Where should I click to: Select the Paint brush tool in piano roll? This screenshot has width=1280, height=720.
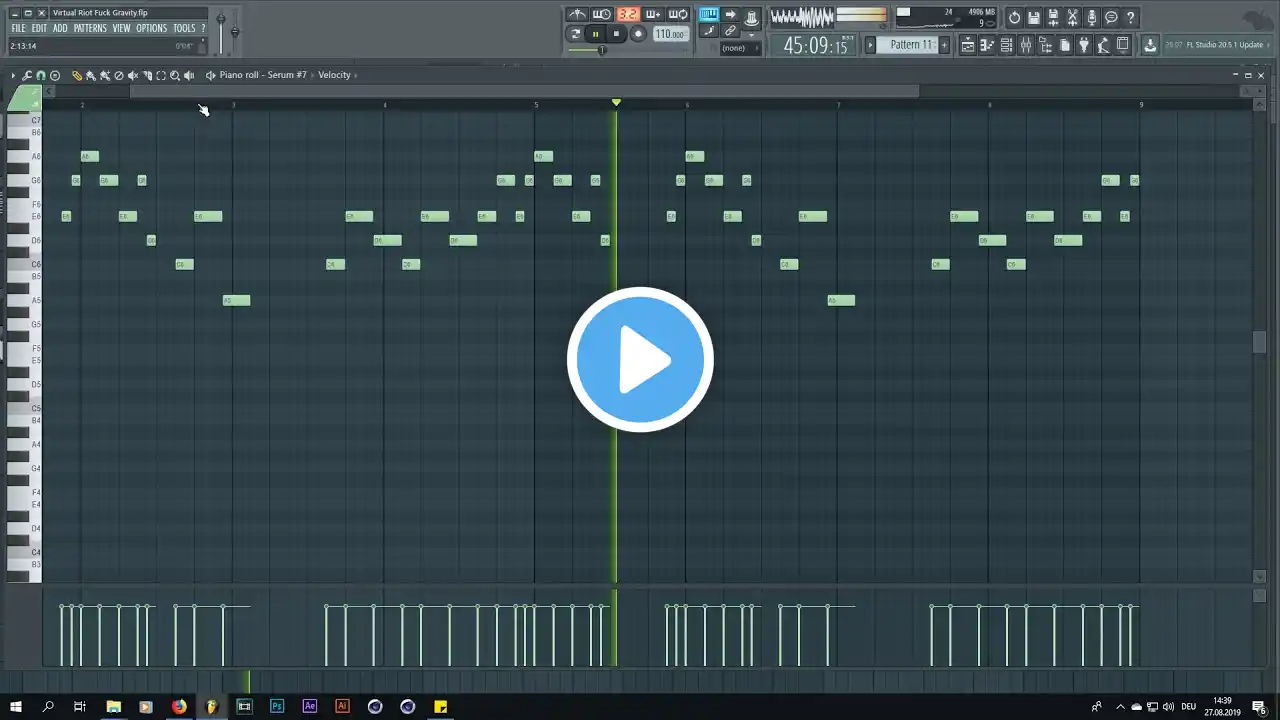click(90, 75)
